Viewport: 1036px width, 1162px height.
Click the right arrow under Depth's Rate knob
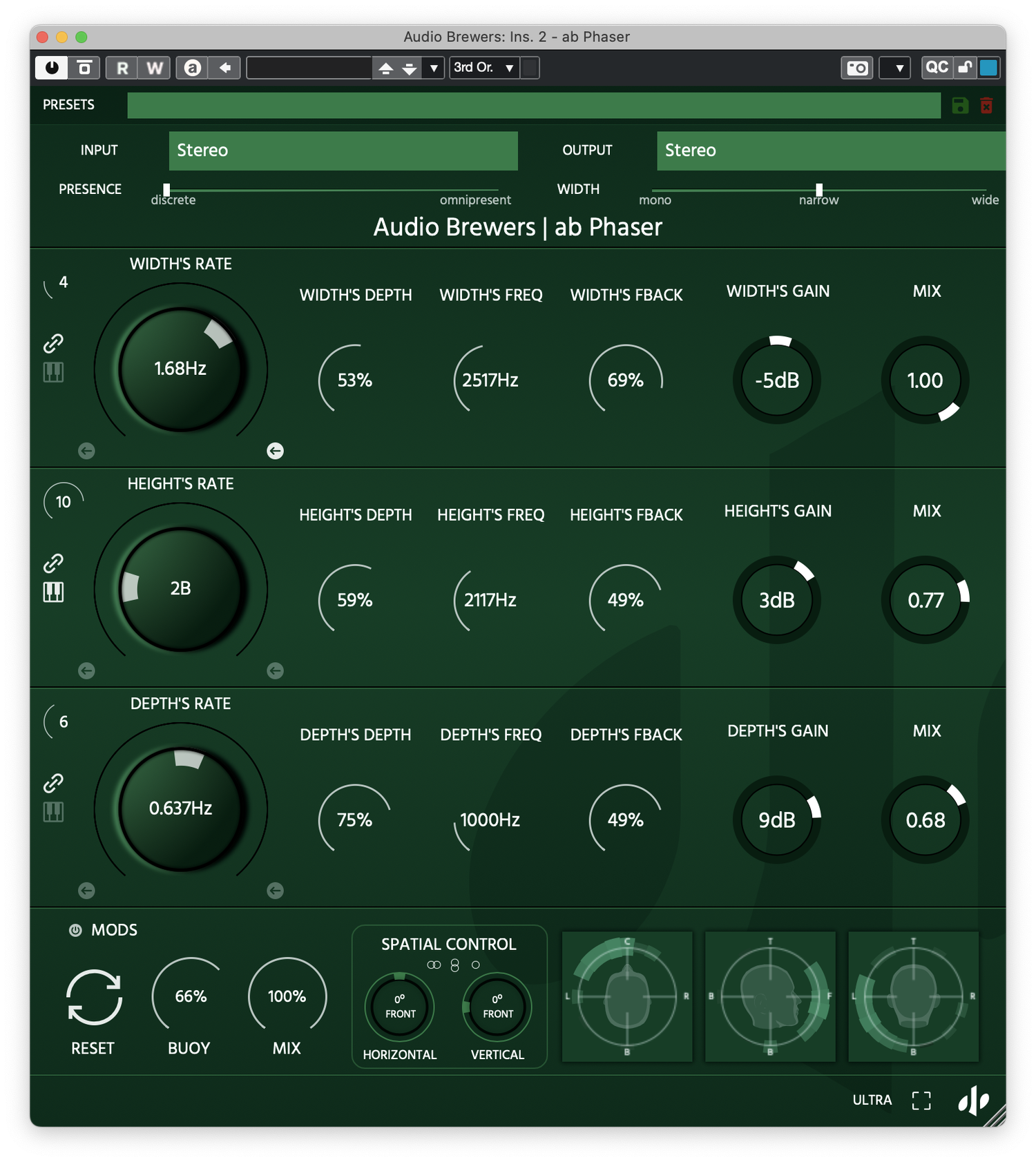pos(275,891)
